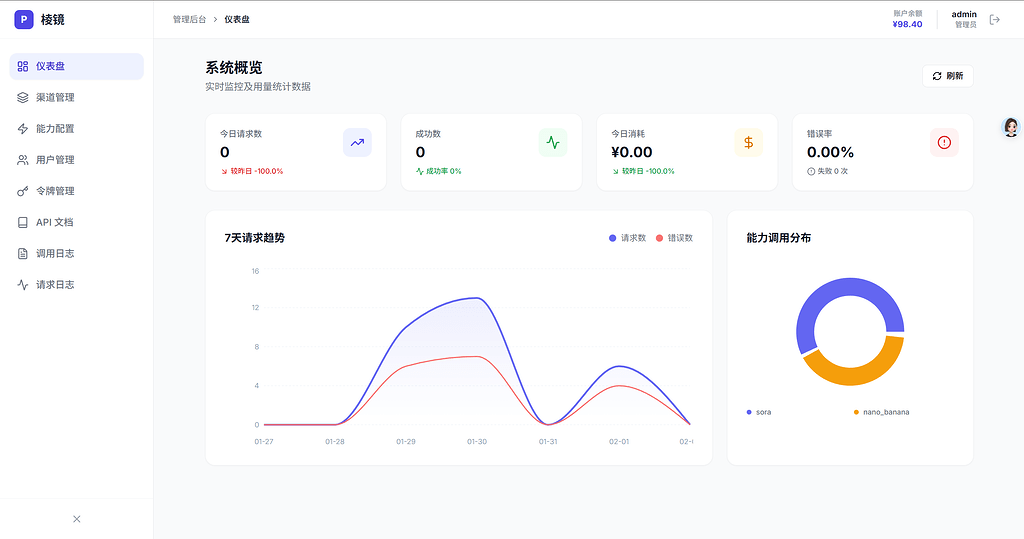1024x539 pixels.
Task: Click the trending arrow icon on 今日请求数 card
Action: (x=357, y=142)
